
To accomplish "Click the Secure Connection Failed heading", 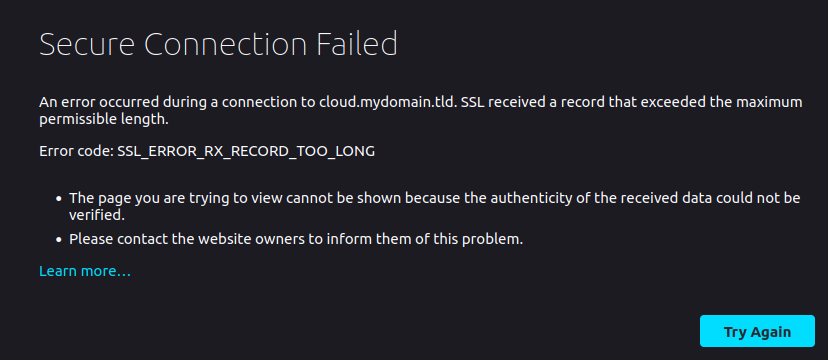I will point(218,44).
